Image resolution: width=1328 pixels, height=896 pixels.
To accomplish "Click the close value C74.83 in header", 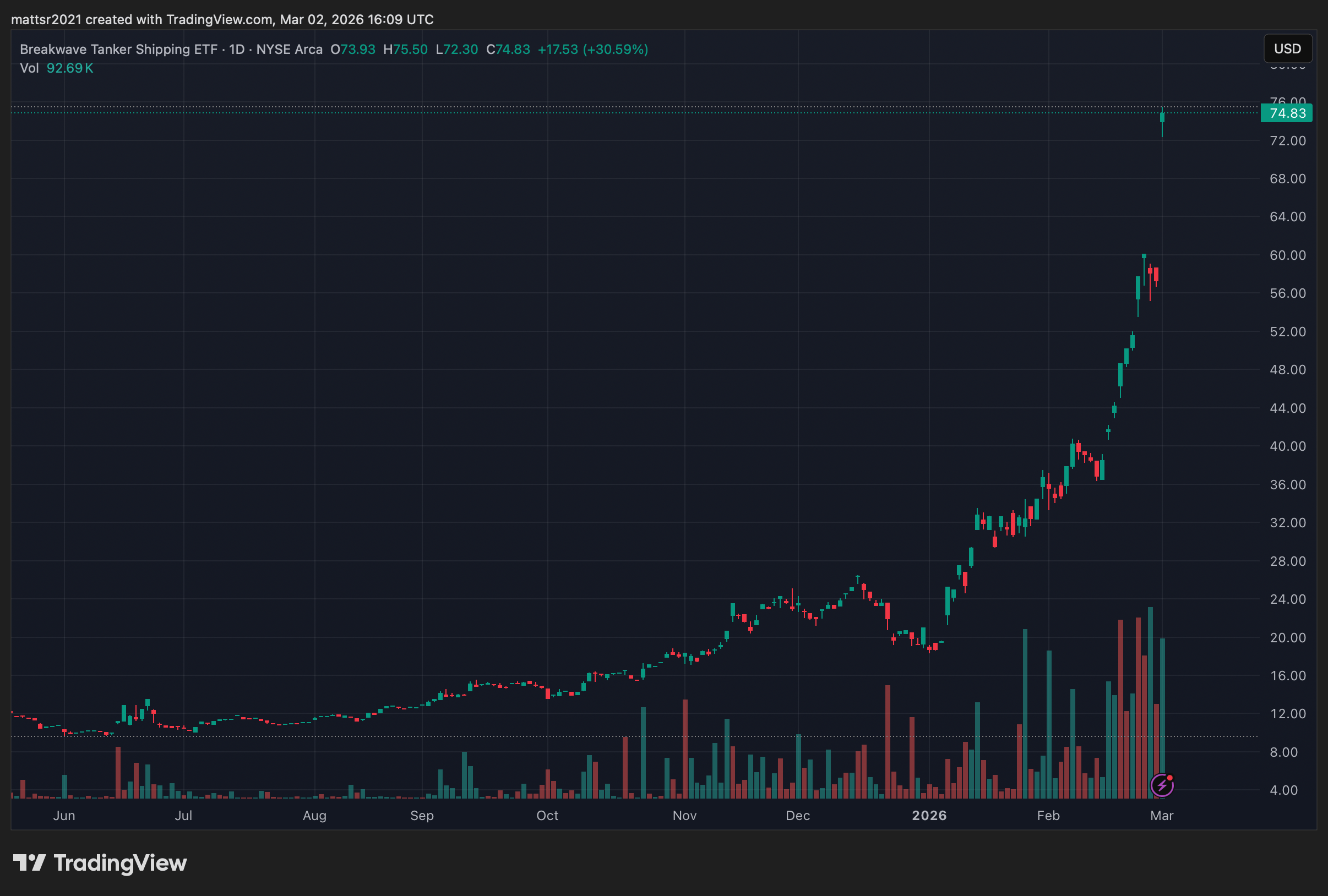I will click(508, 49).
